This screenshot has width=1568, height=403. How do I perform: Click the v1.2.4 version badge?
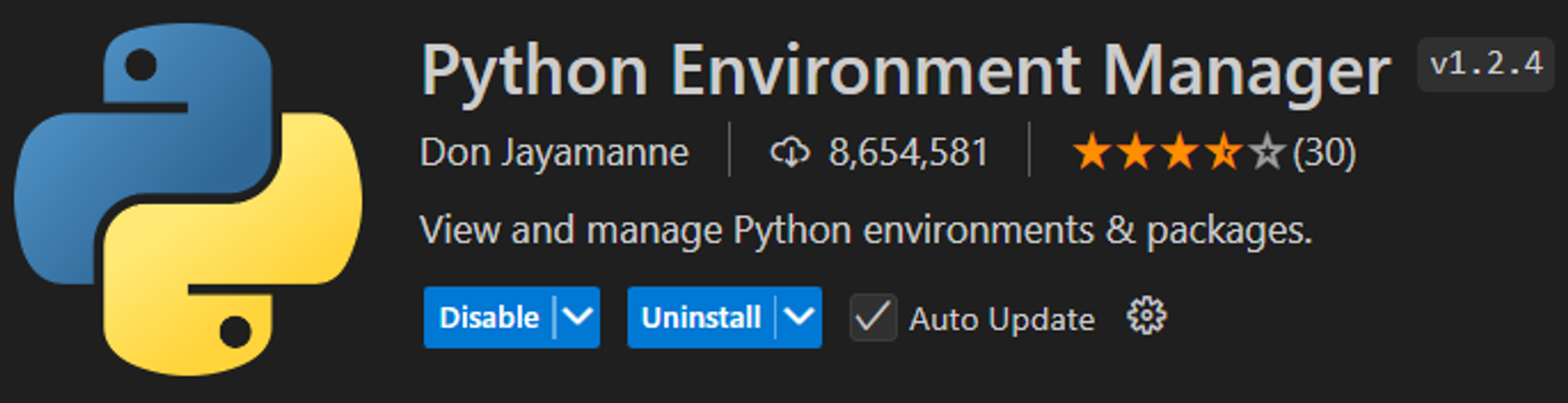(x=1486, y=64)
